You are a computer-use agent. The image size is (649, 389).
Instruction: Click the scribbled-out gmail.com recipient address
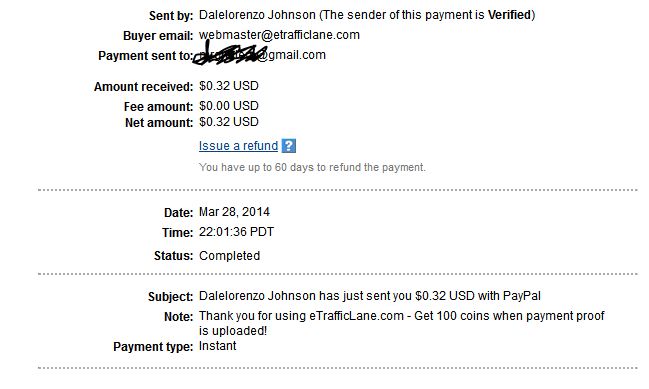pos(260,55)
